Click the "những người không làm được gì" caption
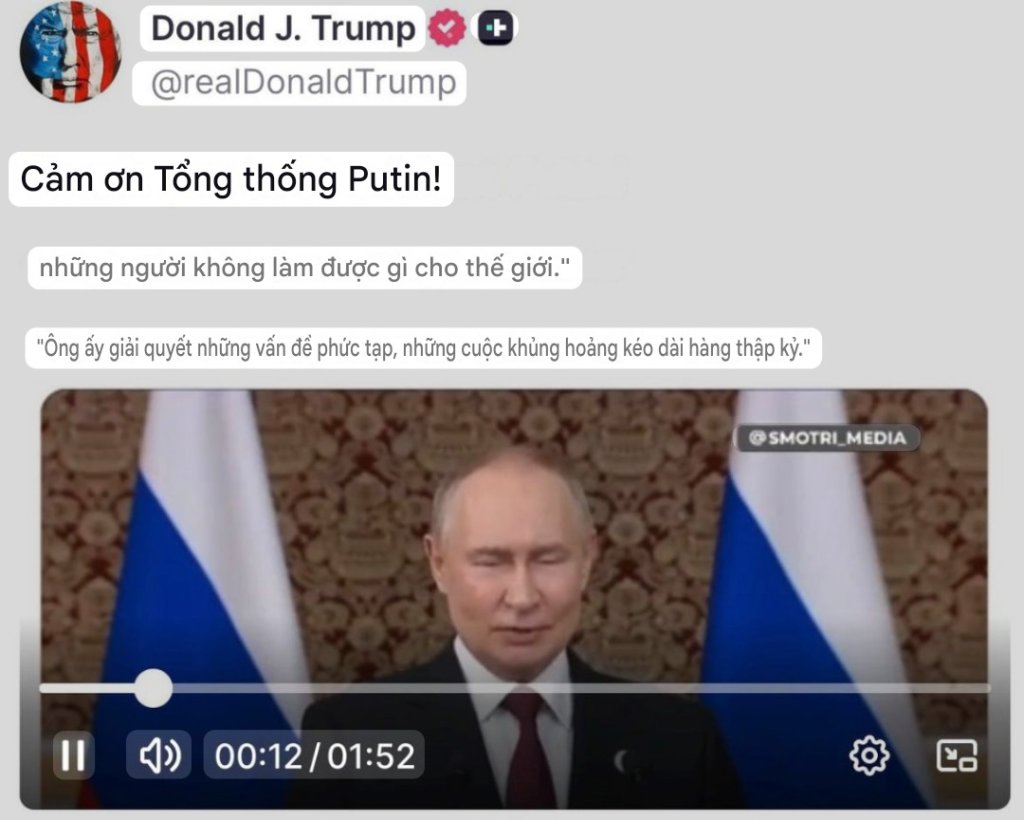Screen dimensions: 1024x820 pos(304,268)
